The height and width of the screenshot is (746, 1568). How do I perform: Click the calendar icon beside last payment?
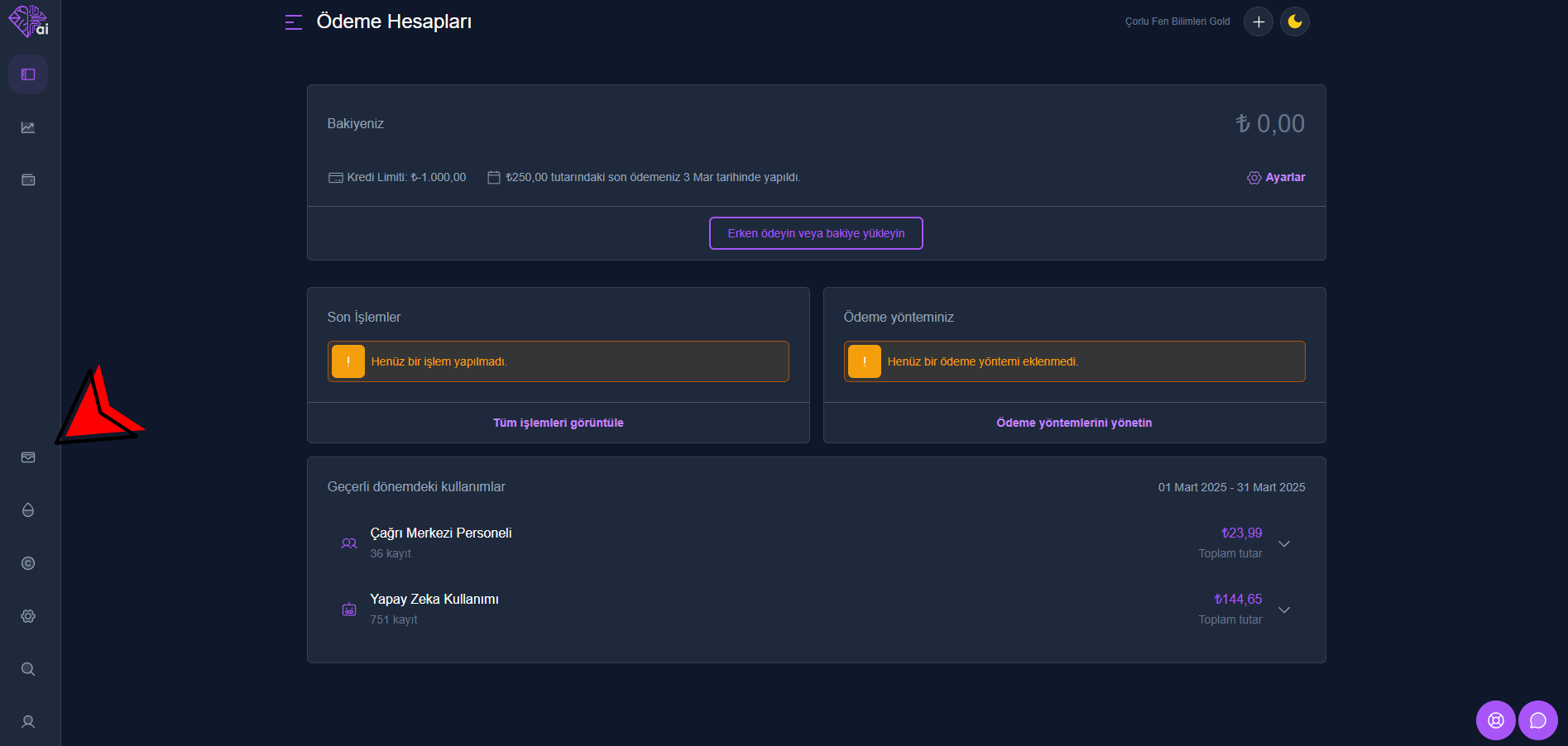(x=494, y=177)
